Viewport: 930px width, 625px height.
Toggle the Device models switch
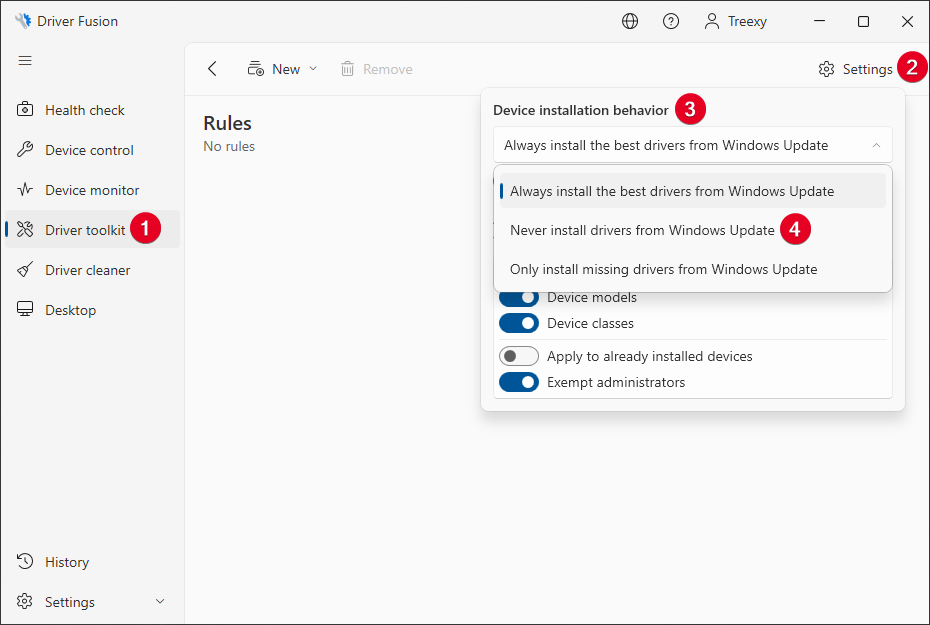tap(519, 297)
